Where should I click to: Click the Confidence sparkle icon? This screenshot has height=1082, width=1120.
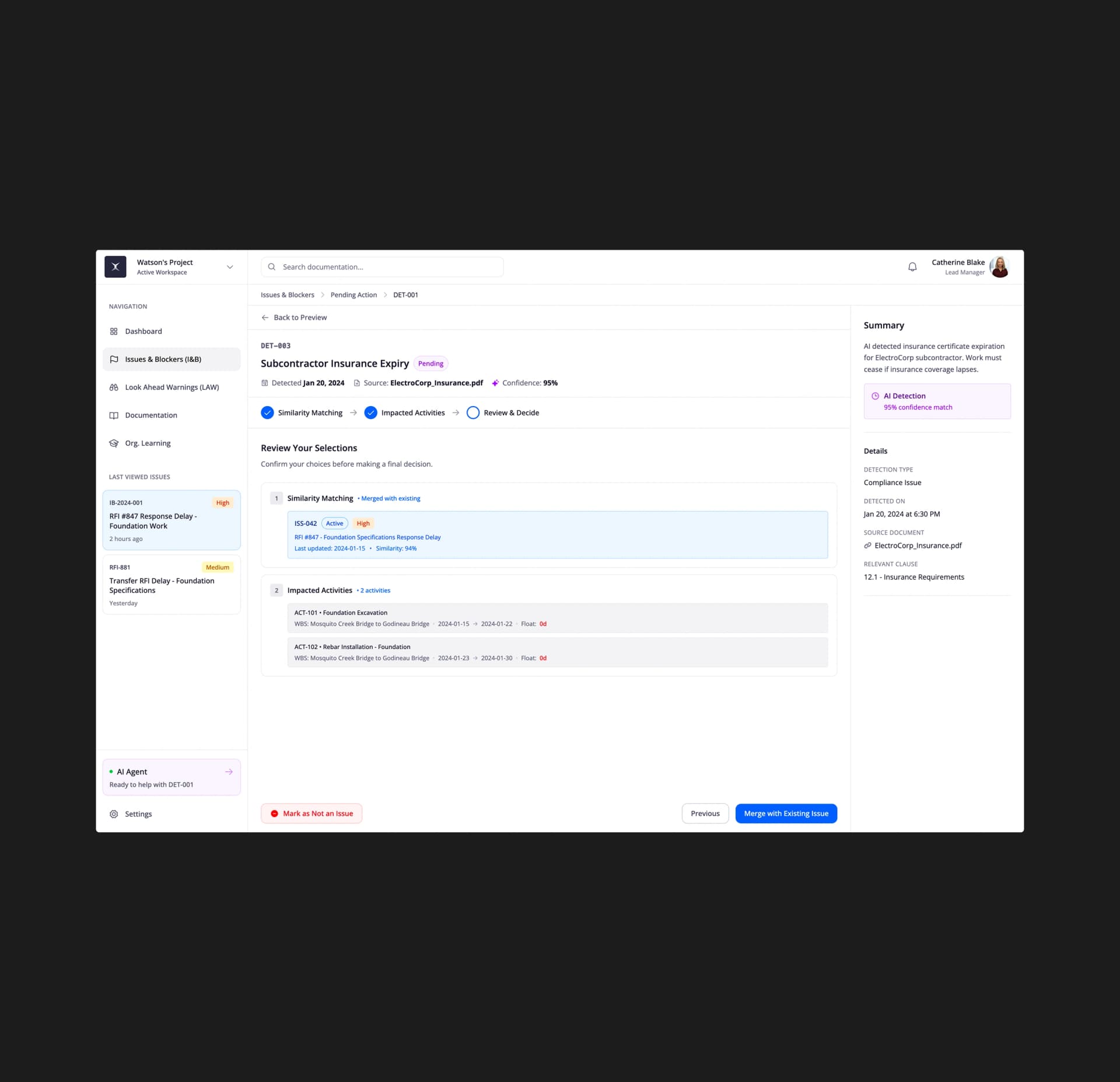495,383
